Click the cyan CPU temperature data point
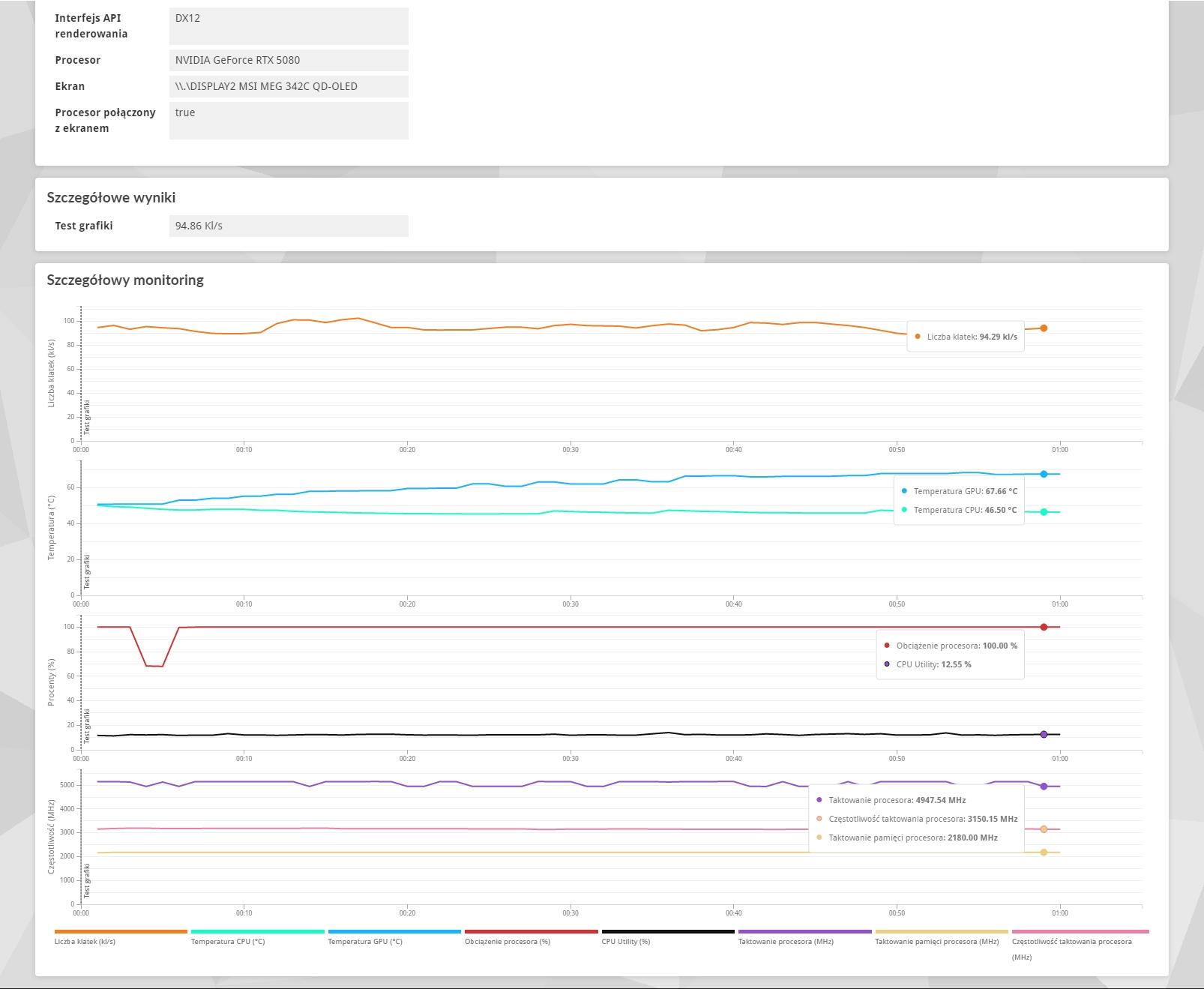This screenshot has height=989, width=1204. 1044,512
